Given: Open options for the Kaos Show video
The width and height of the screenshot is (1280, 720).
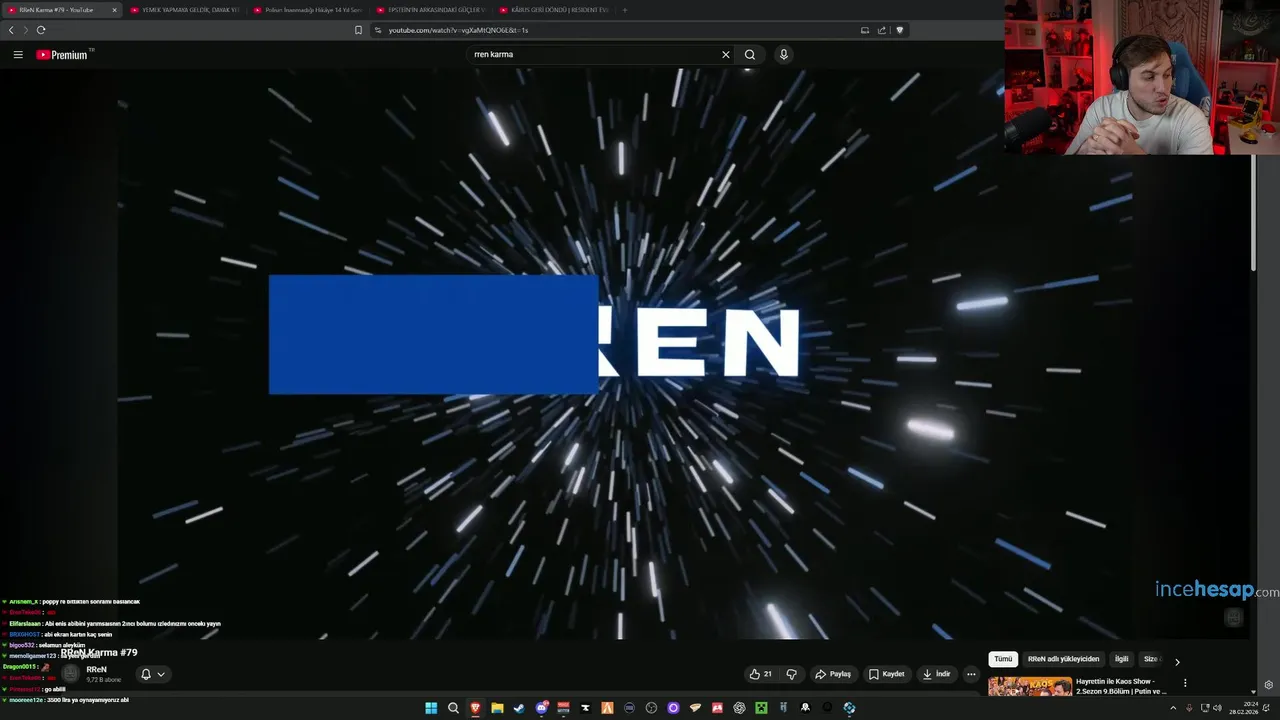Looking at the screenshot, I should pyautogui.click(x=1185, y=683).
